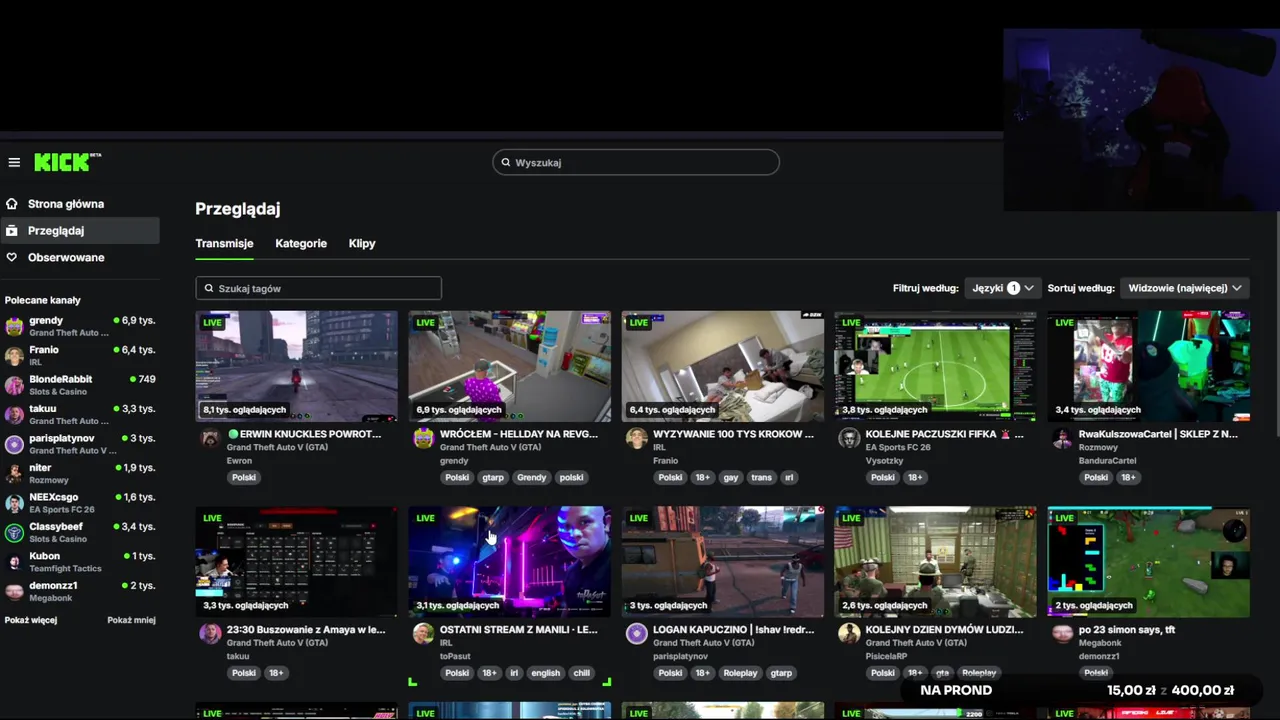The image size is (1280, 720).
Task: Click gay tag under Franio stream
Action: (731, 477)
